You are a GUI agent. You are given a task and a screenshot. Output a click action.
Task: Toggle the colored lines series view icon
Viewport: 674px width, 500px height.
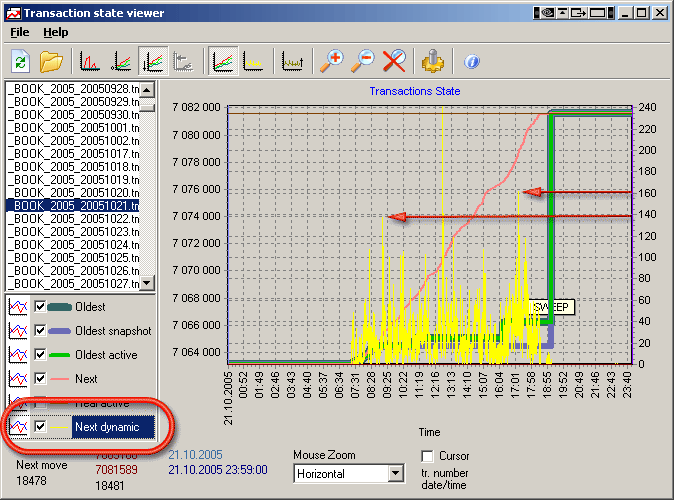pos(223,61)
